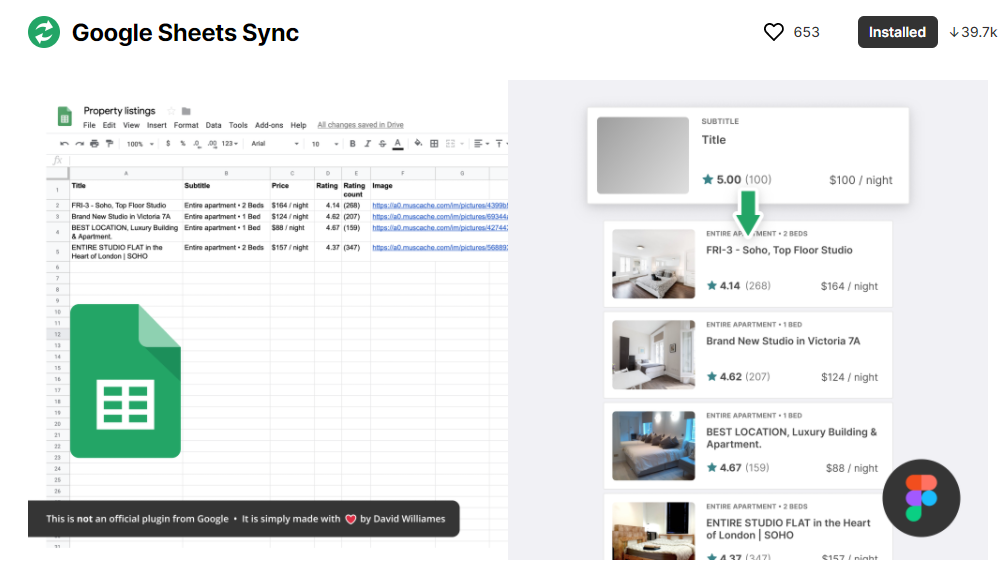Image resolution: width=1005 pixels, height=584 pixels.
Task: Click the Installed button
Action: coord(897,32)
